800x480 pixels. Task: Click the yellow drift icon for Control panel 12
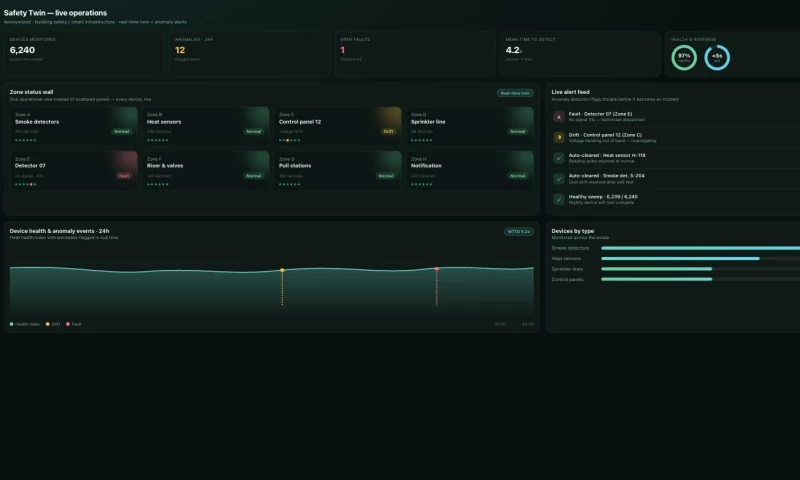tap(559, 137)
